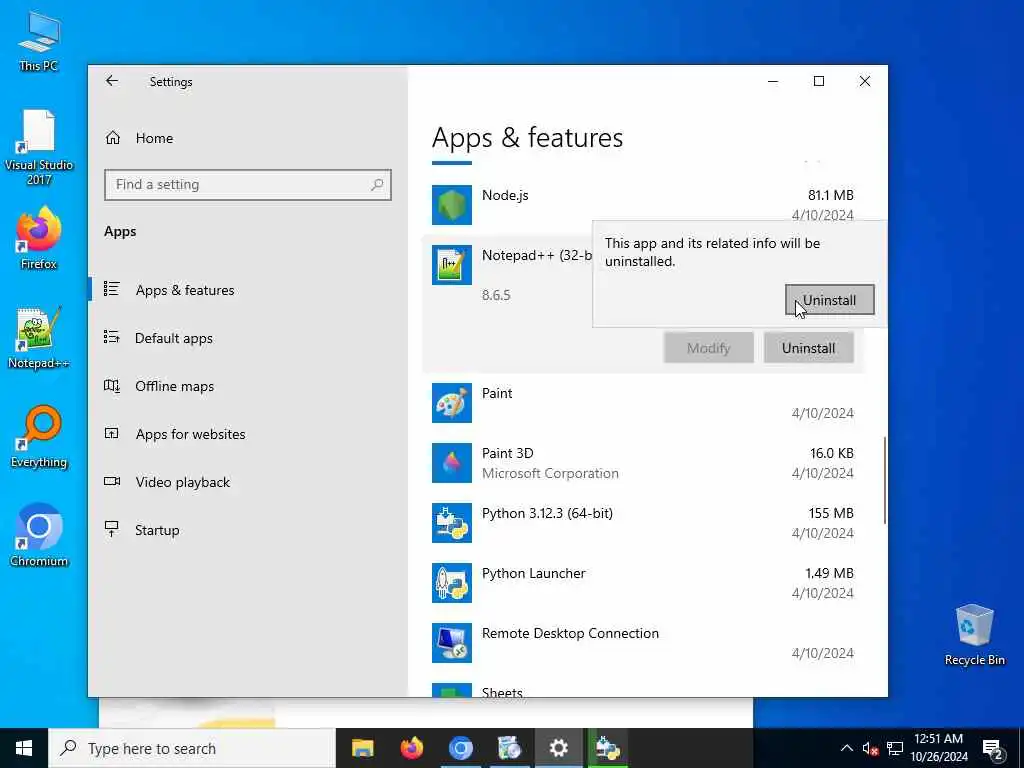Viewport: 1024px width, 768px height.
Task: Click the Apps for websites icon
Action: point(112,433)
